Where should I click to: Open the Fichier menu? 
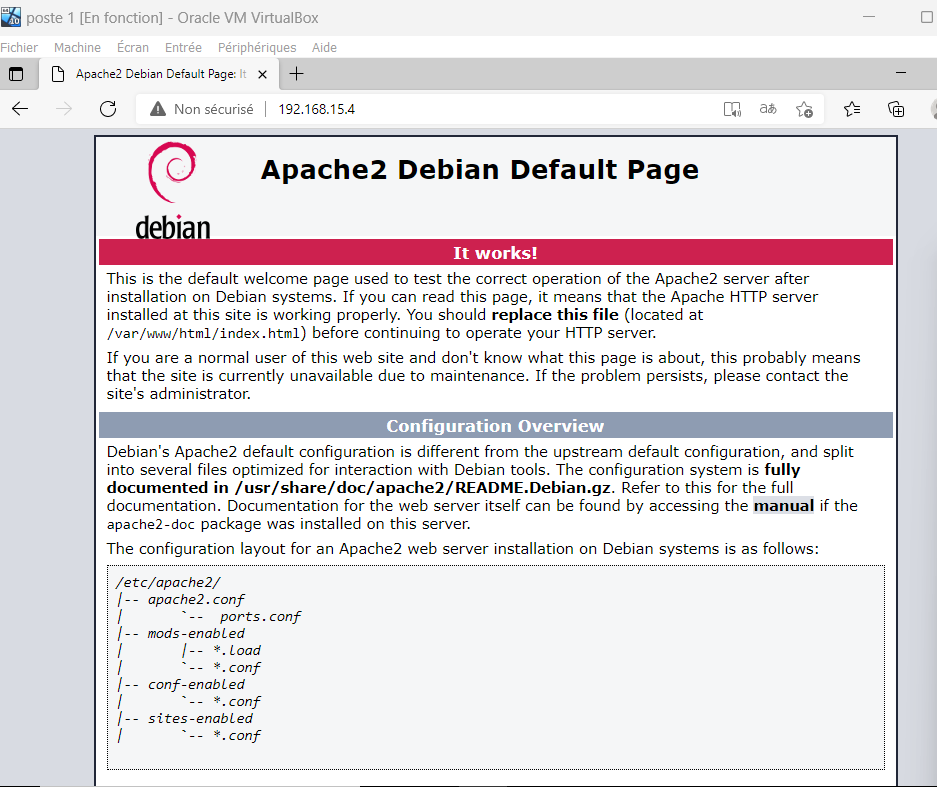tap(19, 47)
